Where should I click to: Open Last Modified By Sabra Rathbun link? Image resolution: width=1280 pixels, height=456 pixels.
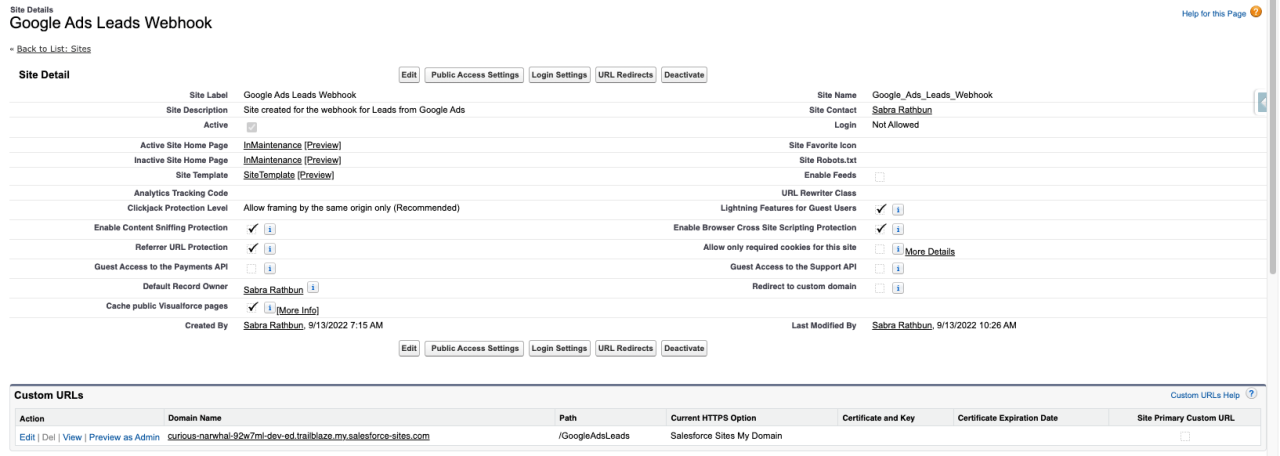(902, 326)
